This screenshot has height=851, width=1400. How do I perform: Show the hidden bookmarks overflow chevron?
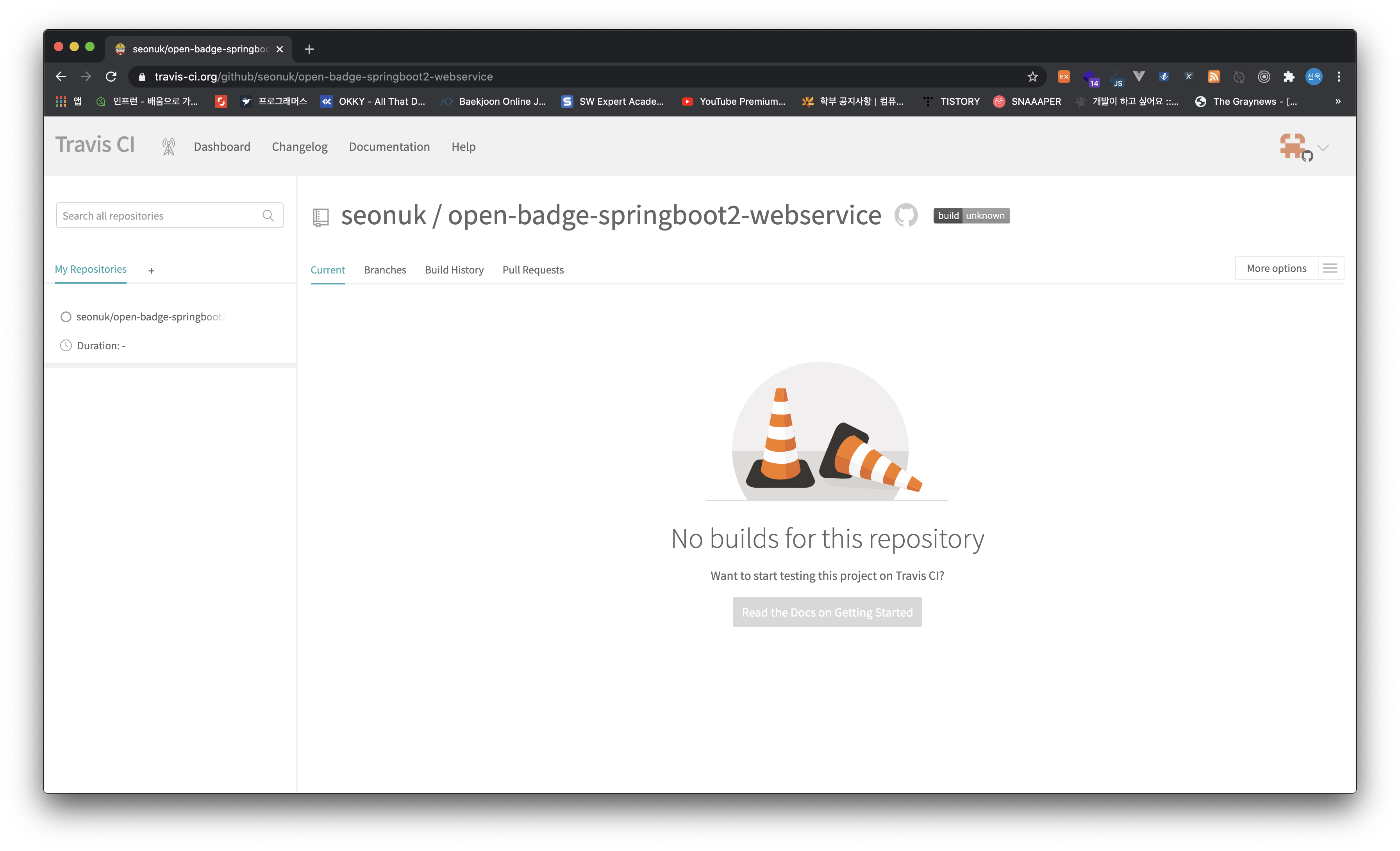1337,101
